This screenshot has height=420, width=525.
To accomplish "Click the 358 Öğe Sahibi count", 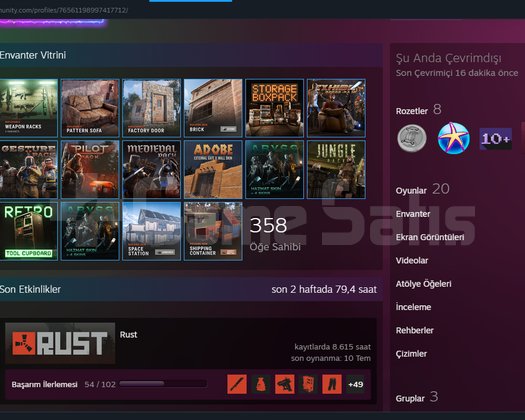I will pyautogui.click(x=275, y=233).
